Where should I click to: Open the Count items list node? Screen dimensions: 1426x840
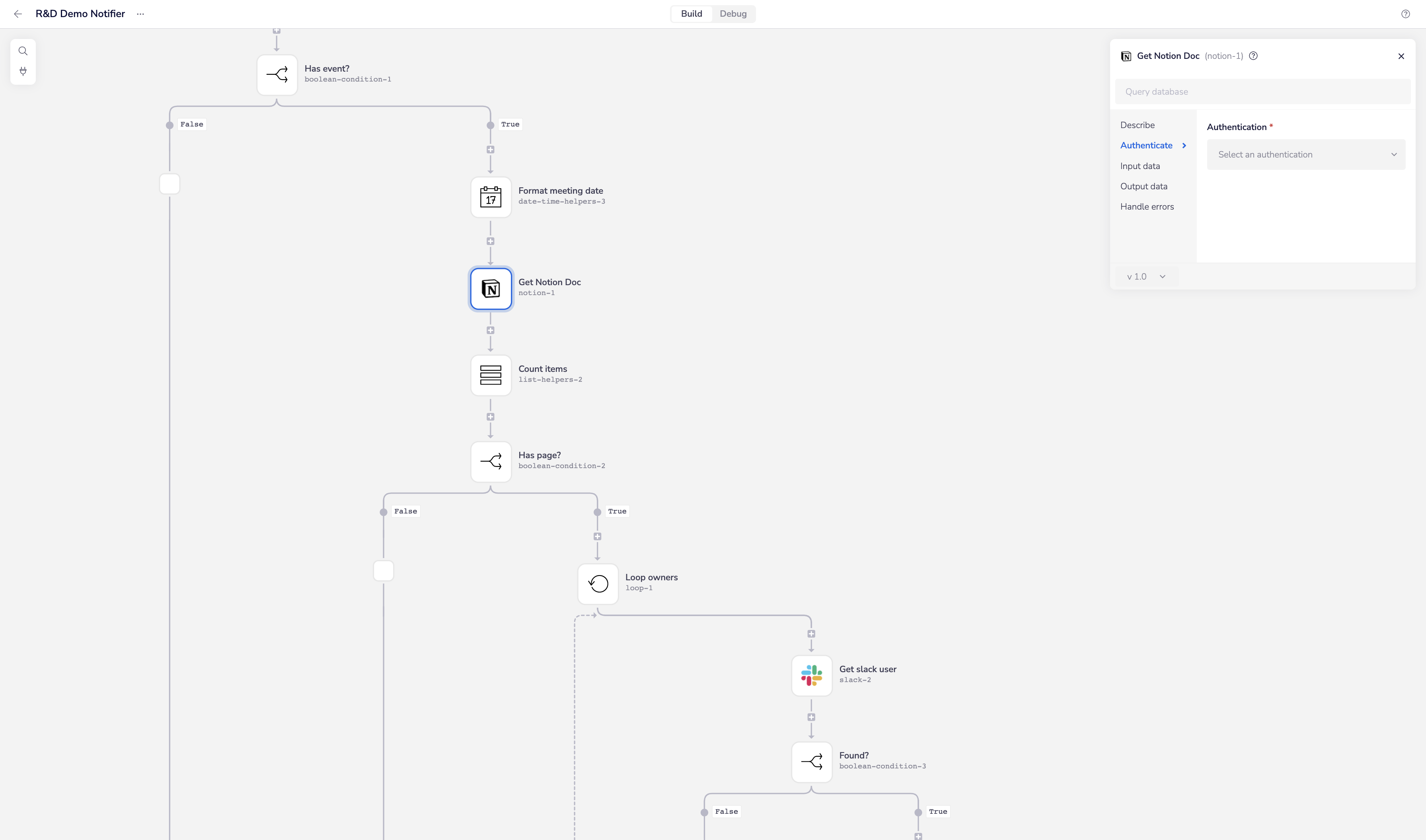(x=491, y=375)
